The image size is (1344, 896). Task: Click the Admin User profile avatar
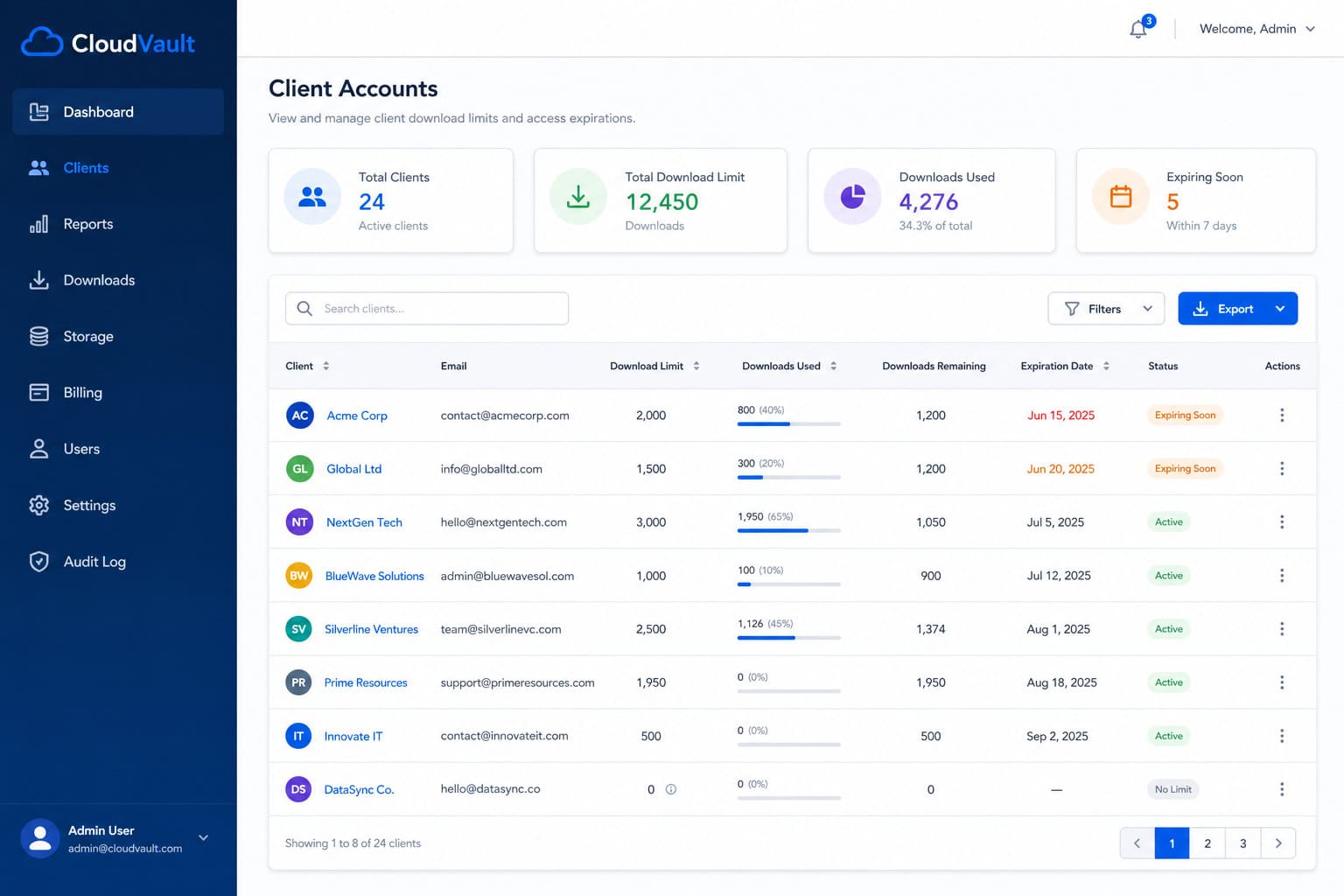point(40,838)
